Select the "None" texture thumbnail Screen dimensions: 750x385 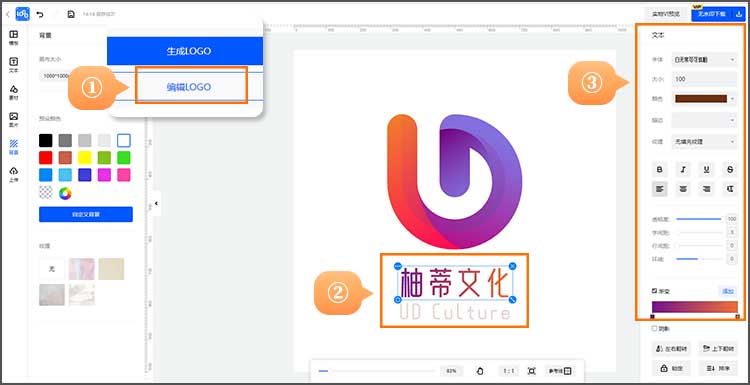[x=52, y=269]
